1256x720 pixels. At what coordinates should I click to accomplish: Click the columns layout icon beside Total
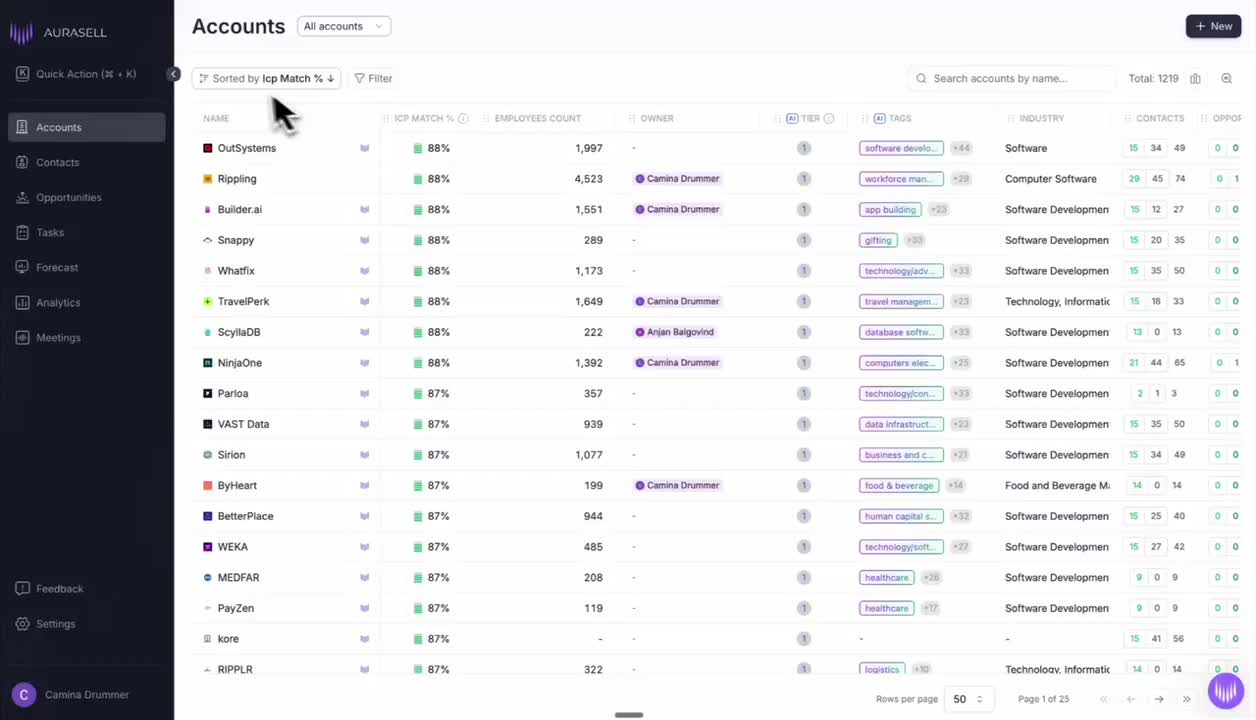pyautogui.click(x=1195, y=78)
